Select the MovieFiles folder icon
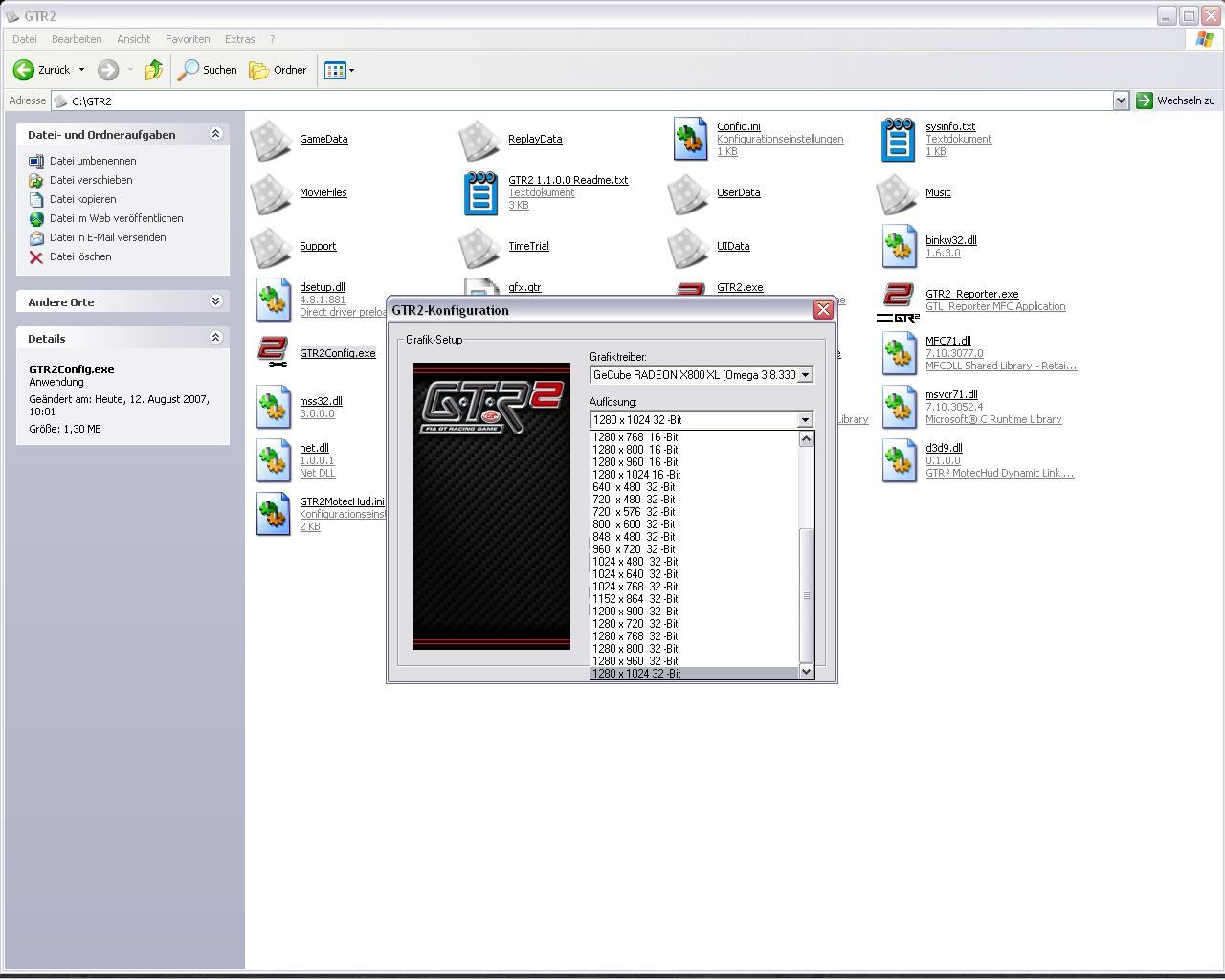Image resolution: width=1225 pixels, height=980 pixels. click(272, 193)
